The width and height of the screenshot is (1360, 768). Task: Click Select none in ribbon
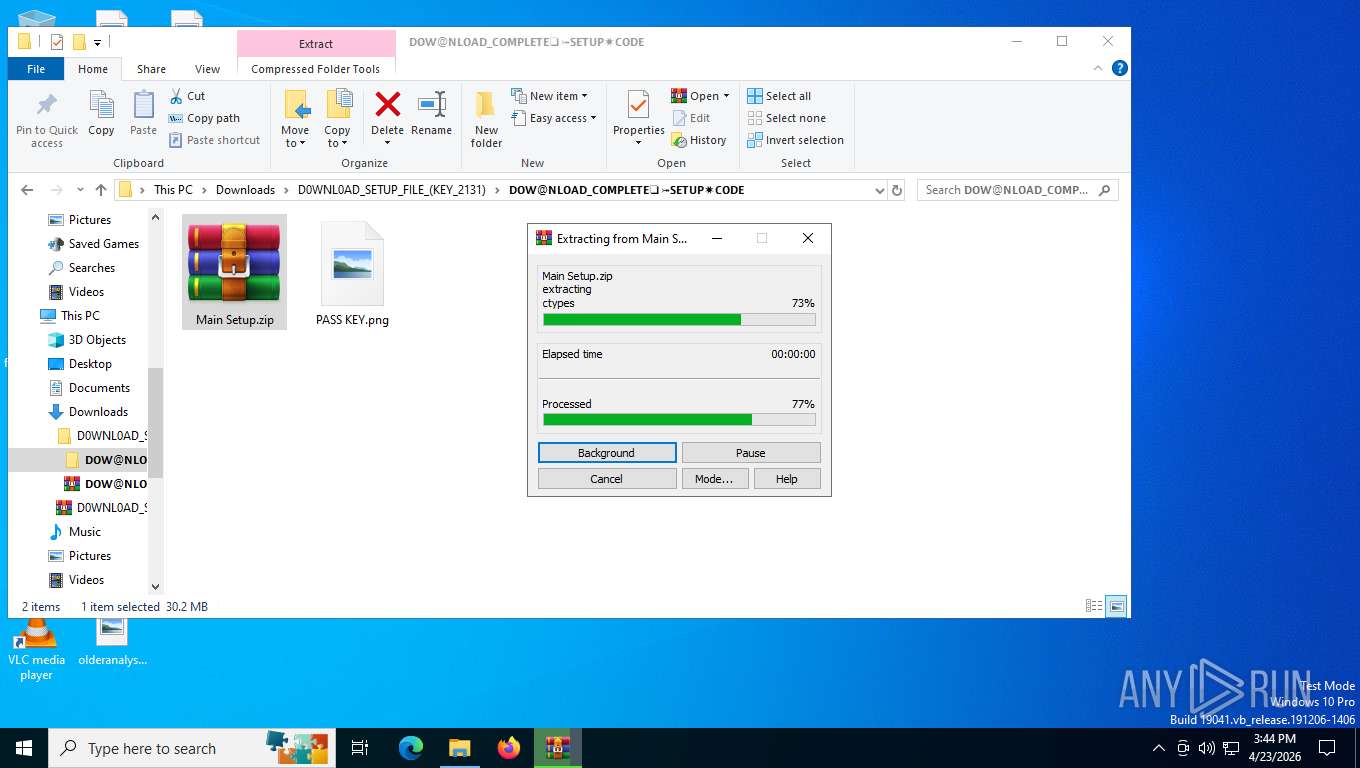(x=786, y=118)
